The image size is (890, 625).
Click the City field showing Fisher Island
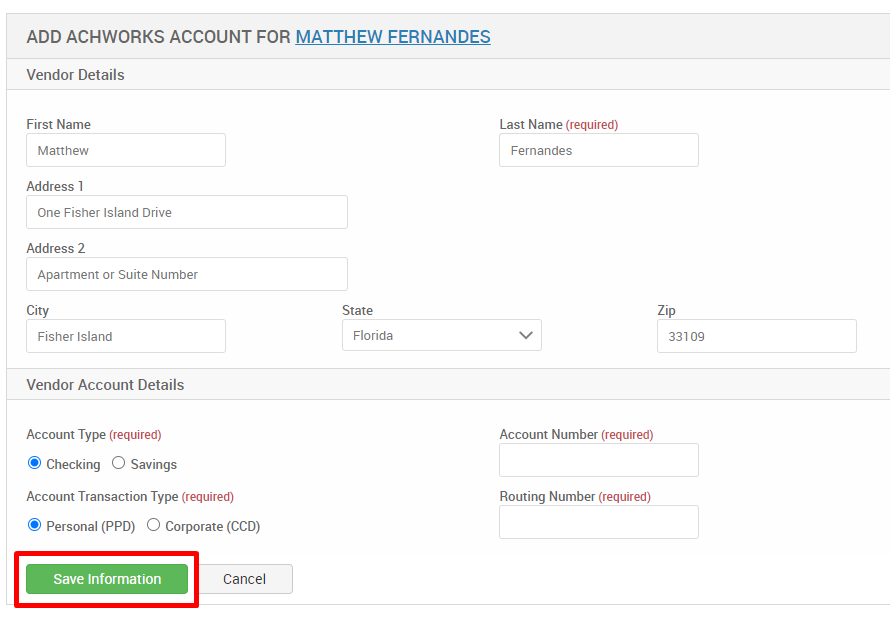pyautogui.click(x=125, y=336)
